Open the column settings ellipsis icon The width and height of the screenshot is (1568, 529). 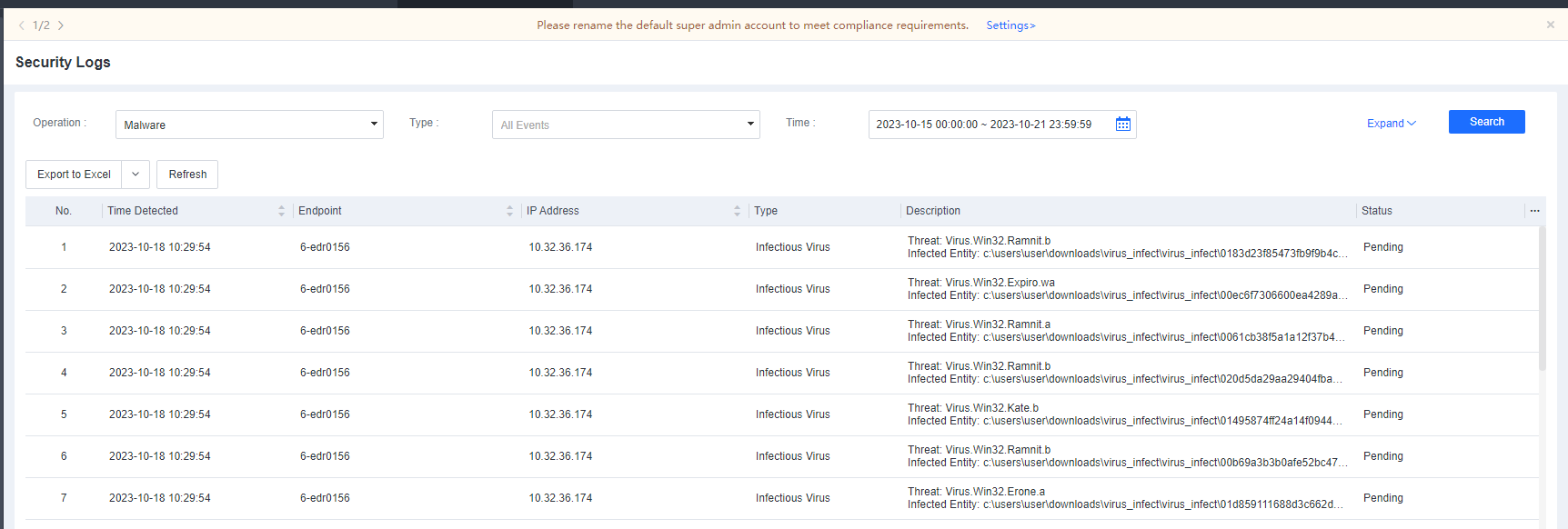click(x=1534, y=211)
